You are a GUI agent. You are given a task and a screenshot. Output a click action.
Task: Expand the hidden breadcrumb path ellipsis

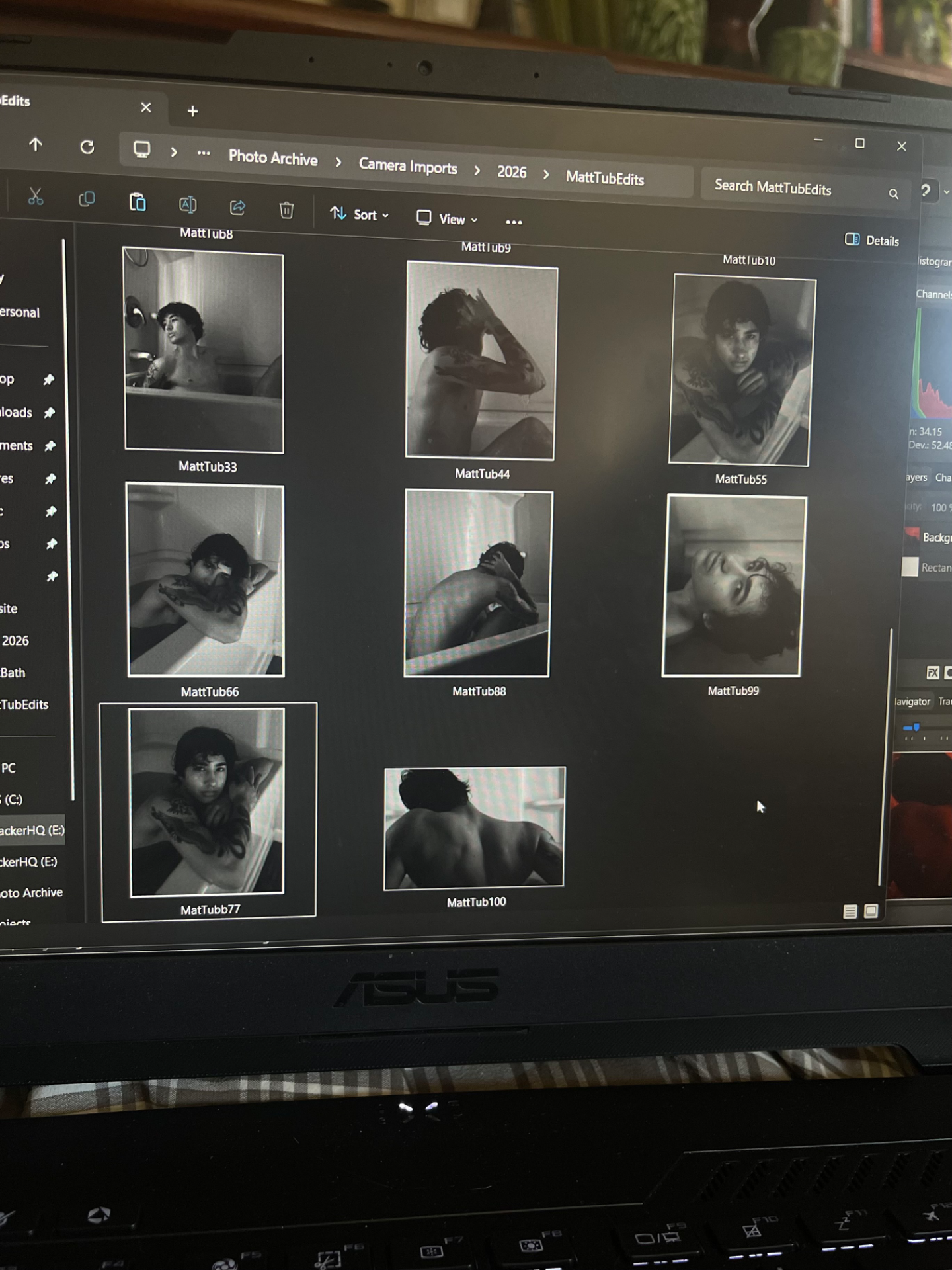(204, 153)
